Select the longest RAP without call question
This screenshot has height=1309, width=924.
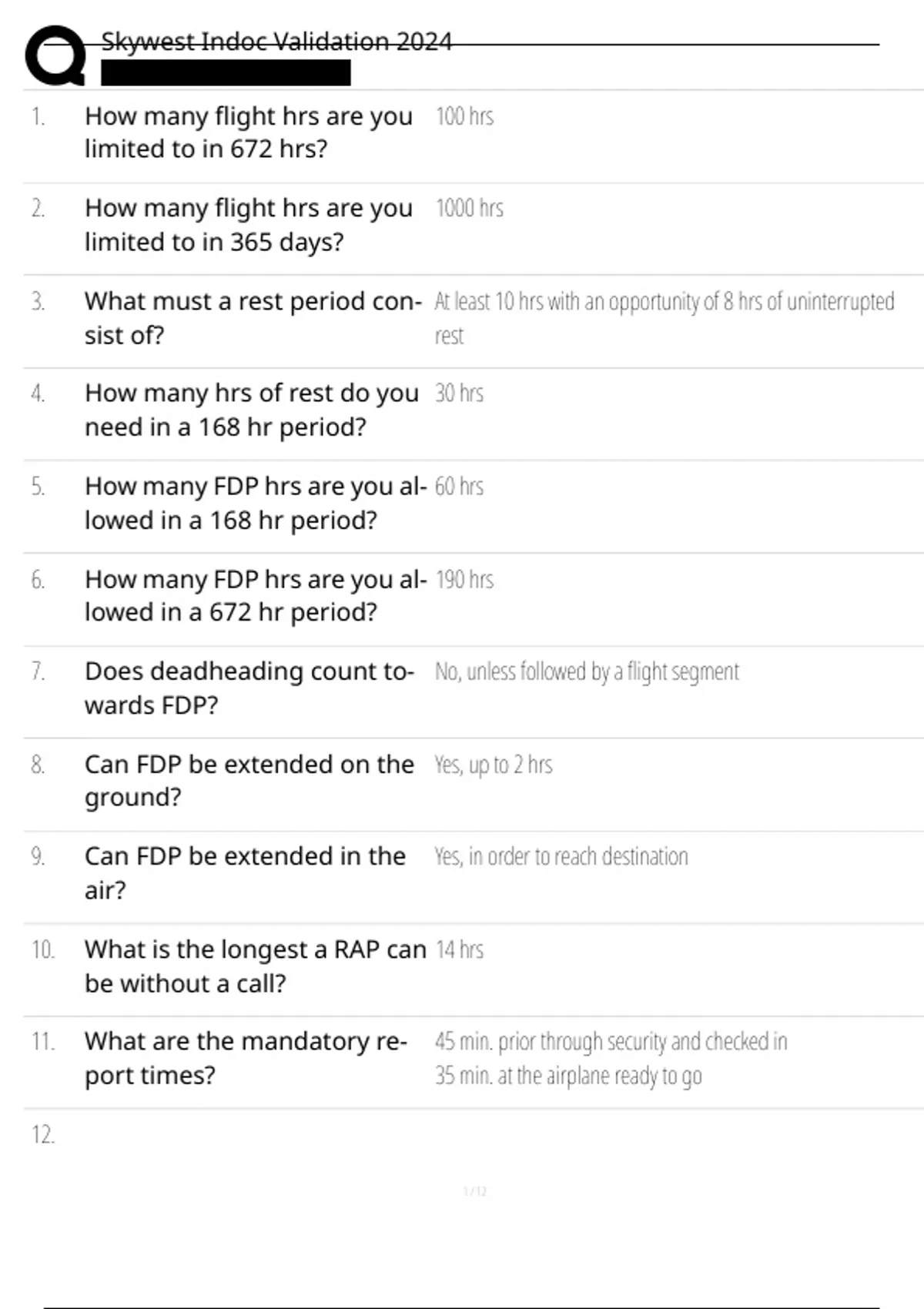pos(255,966)
